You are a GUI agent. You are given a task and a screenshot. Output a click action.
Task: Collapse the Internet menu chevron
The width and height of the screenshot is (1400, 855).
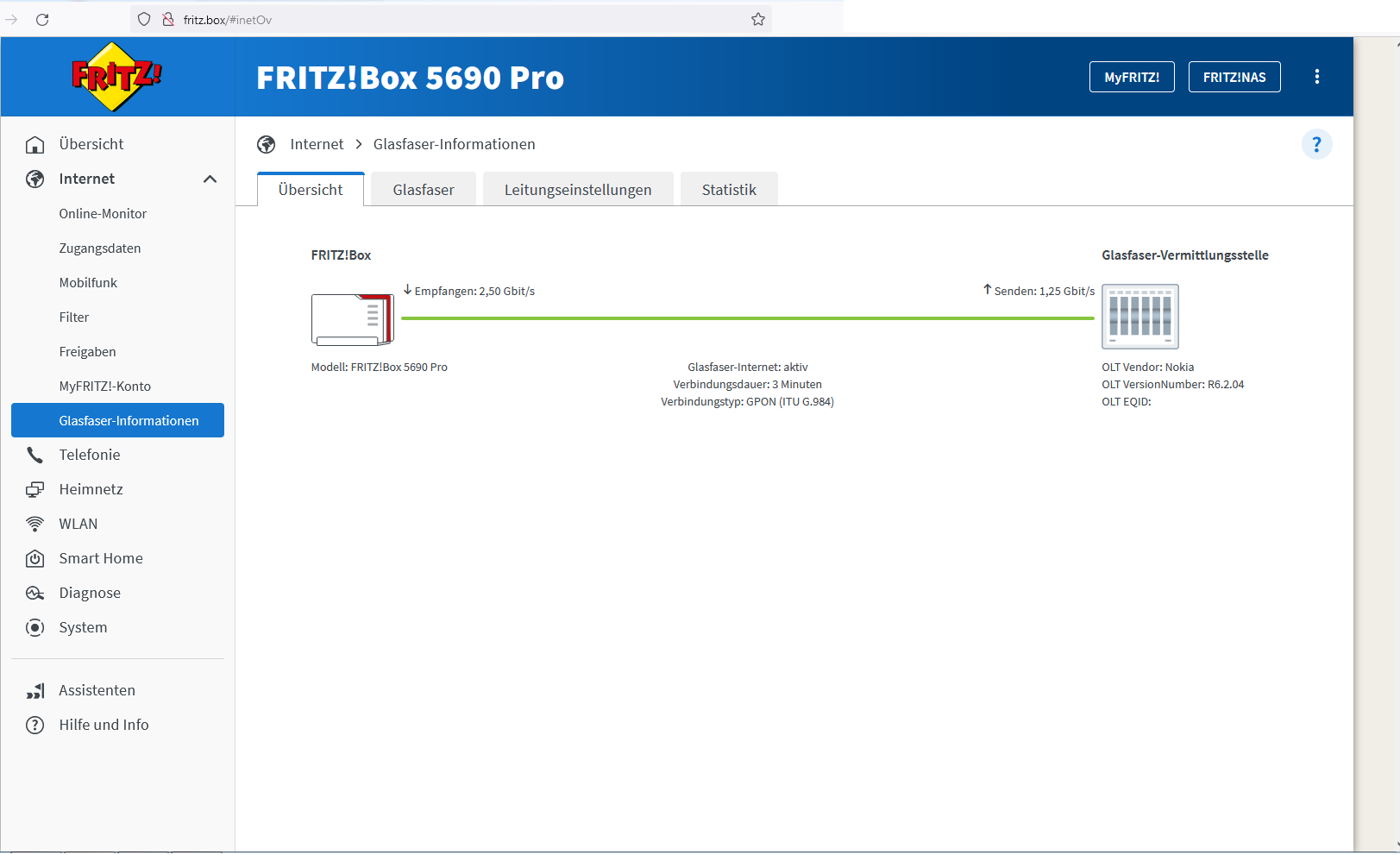210,179
